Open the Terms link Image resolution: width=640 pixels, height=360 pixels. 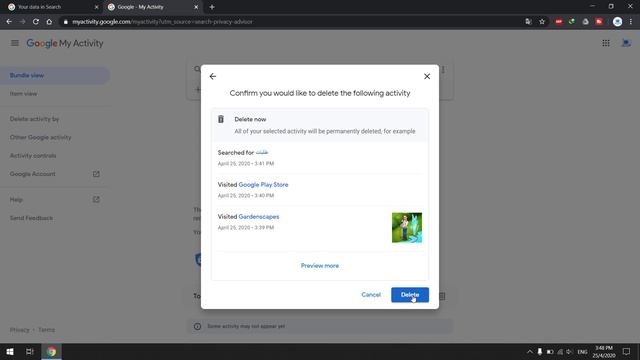coord(47,330)
